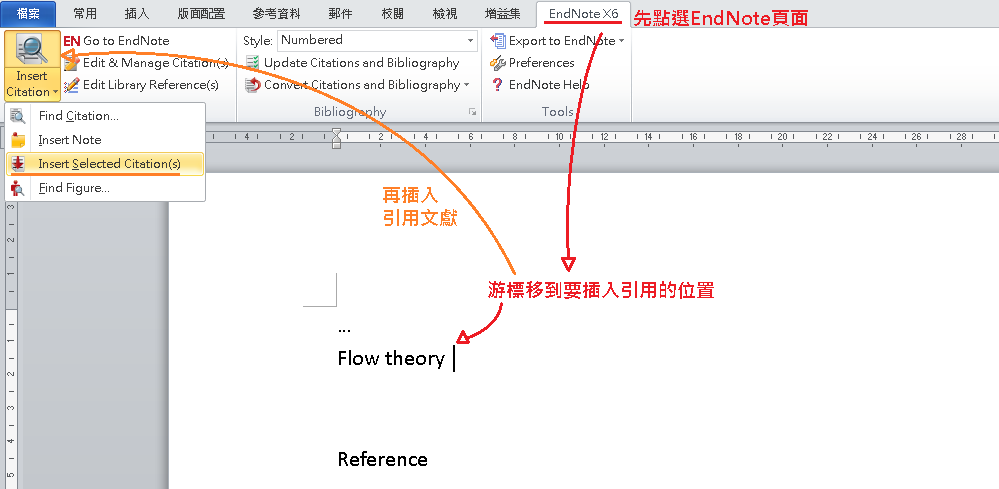This screenshot has width=999, height=489.
Task: Open the Style combo box showing Numbered
Action: point(377,40)
